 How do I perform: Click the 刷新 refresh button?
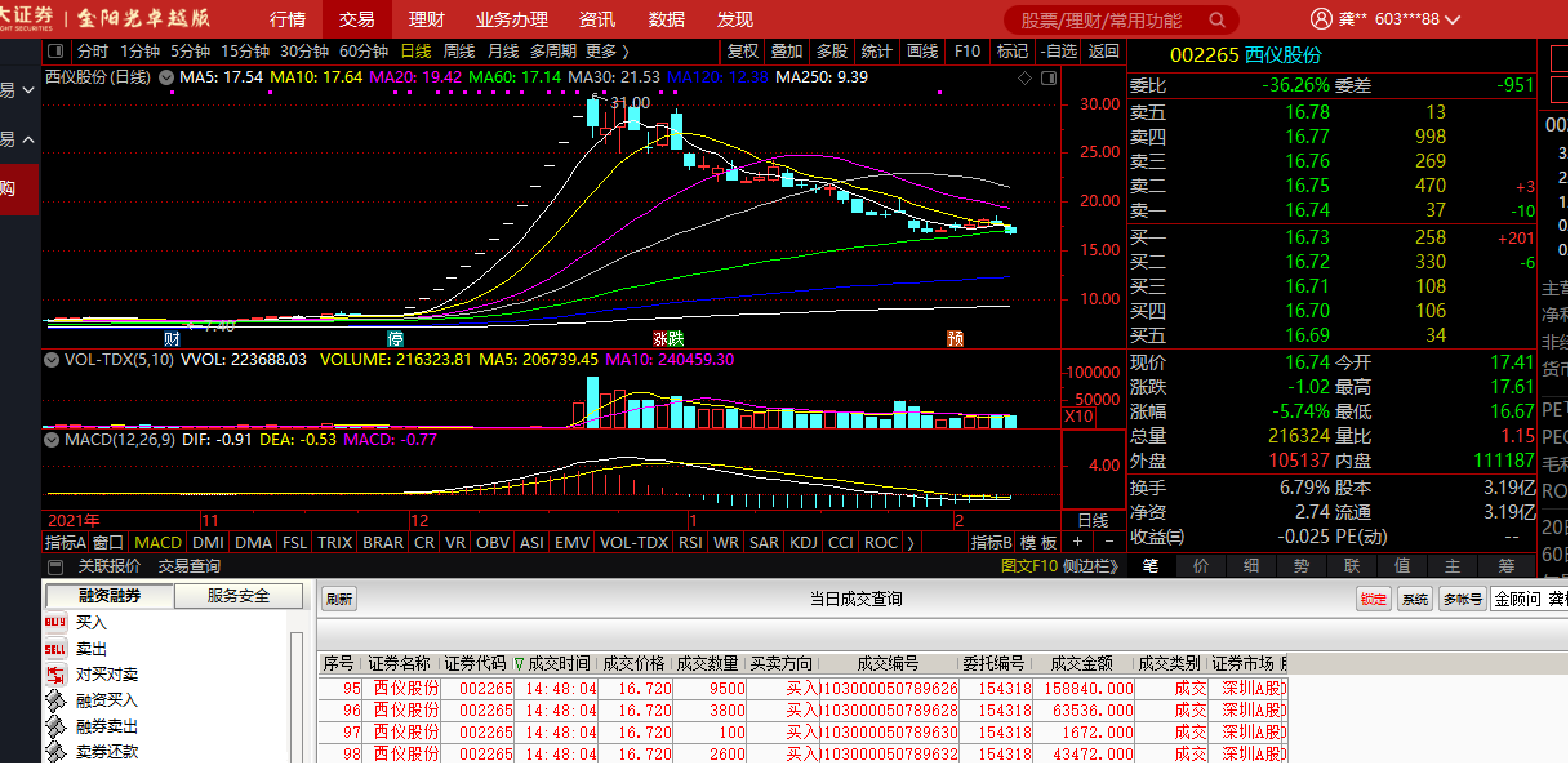coord(339,599)
